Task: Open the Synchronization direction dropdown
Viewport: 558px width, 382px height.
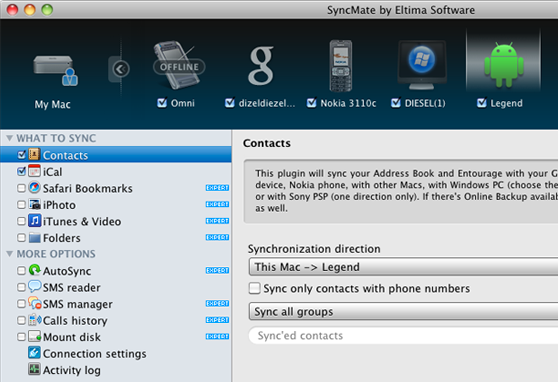Action: pos(403,267)
